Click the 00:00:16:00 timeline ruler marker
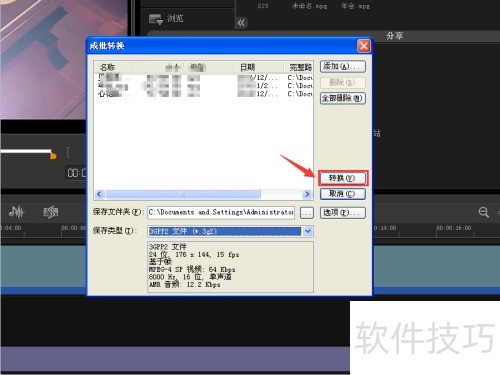 [x=454, y=228]
